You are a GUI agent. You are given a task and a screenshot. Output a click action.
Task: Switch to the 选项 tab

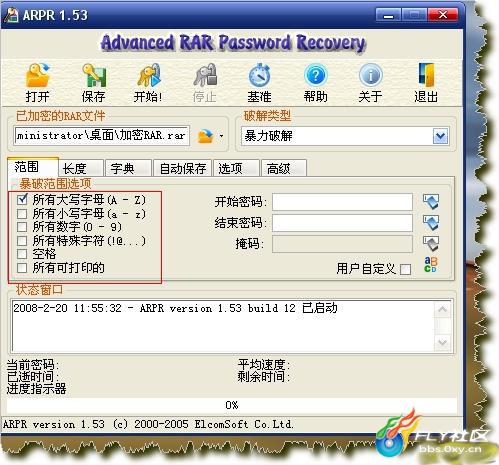click(x=236, y=168)
